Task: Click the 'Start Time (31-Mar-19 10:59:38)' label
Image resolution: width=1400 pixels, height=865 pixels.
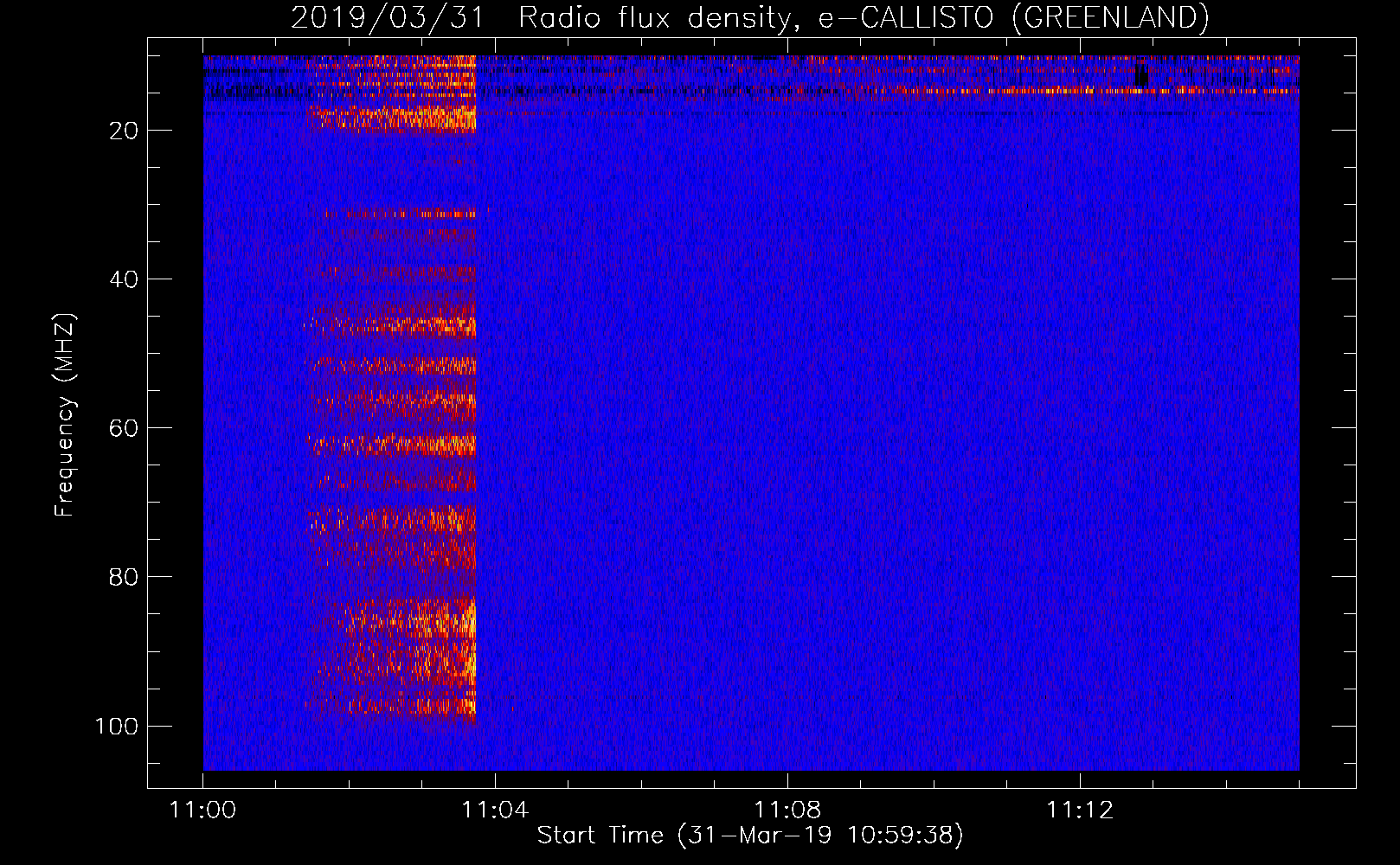Action: (750, 836)
